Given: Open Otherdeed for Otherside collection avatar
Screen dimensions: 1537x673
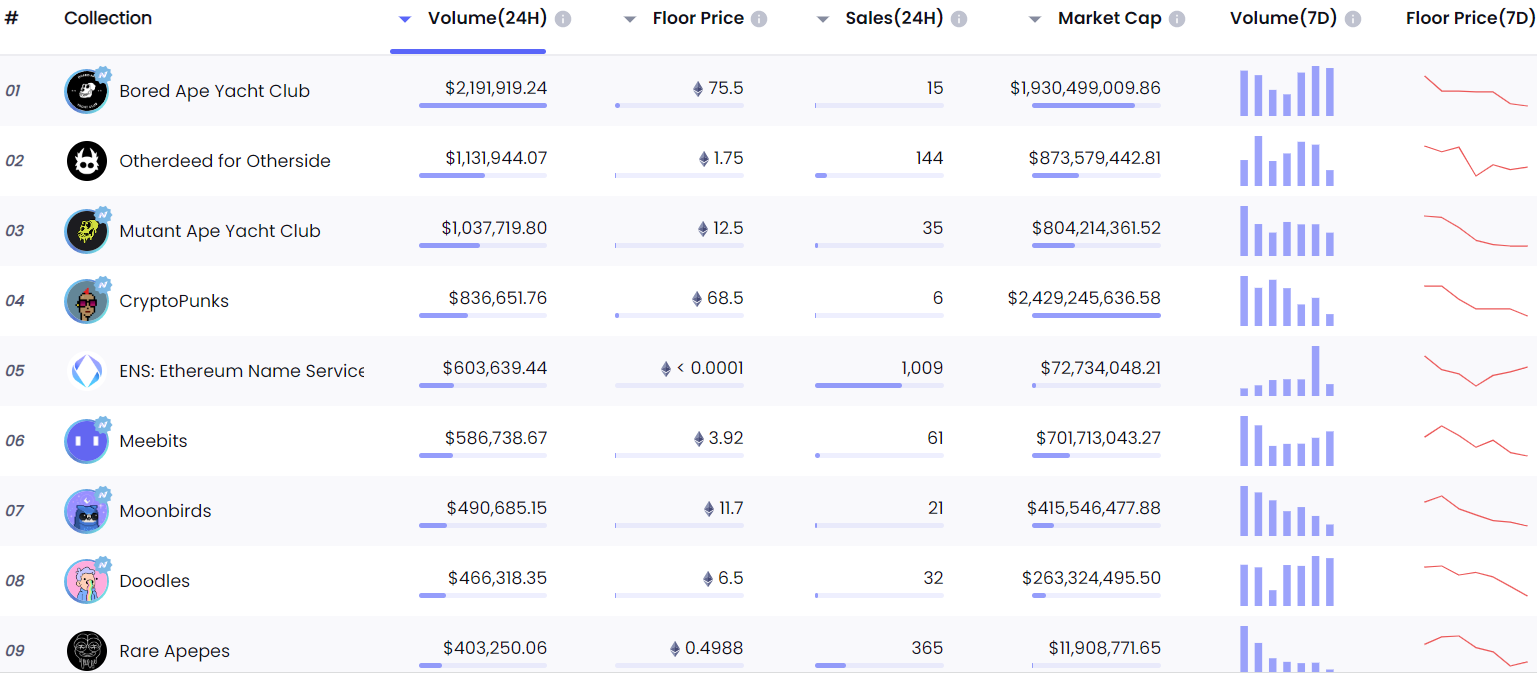Looking at the screenshot, I should [87, 161].
